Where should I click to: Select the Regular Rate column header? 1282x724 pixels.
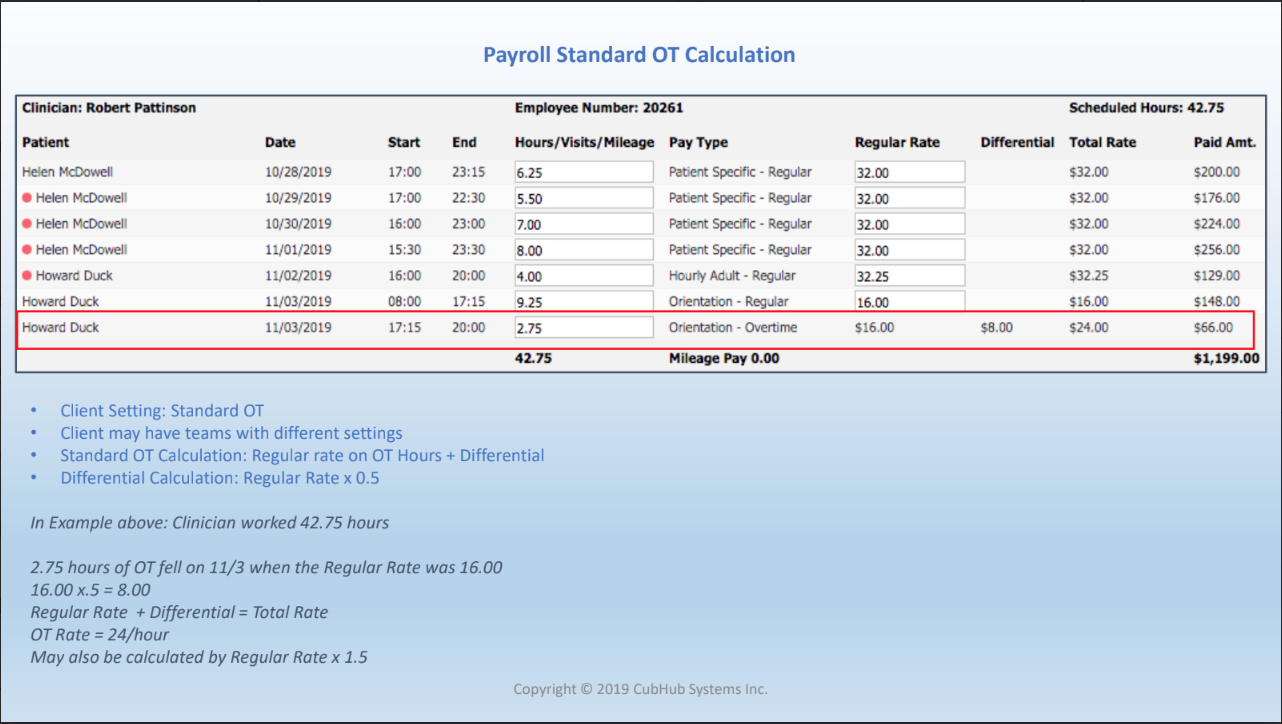(x=898, y=142)
